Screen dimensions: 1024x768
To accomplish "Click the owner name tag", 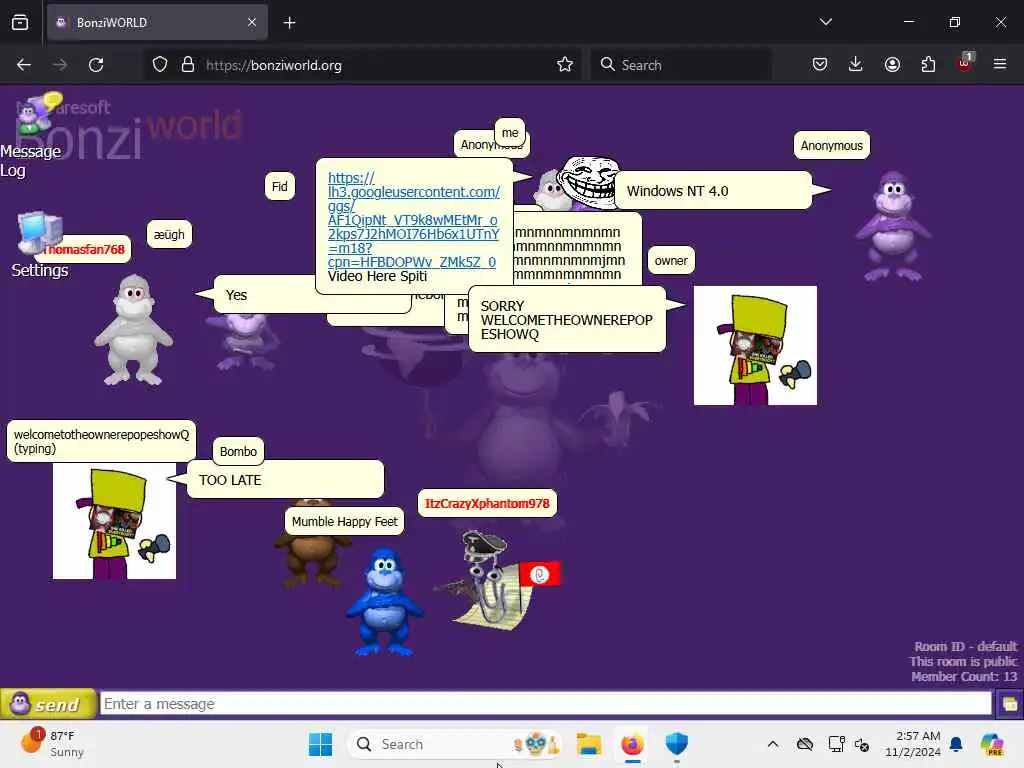I will [671, 261].
